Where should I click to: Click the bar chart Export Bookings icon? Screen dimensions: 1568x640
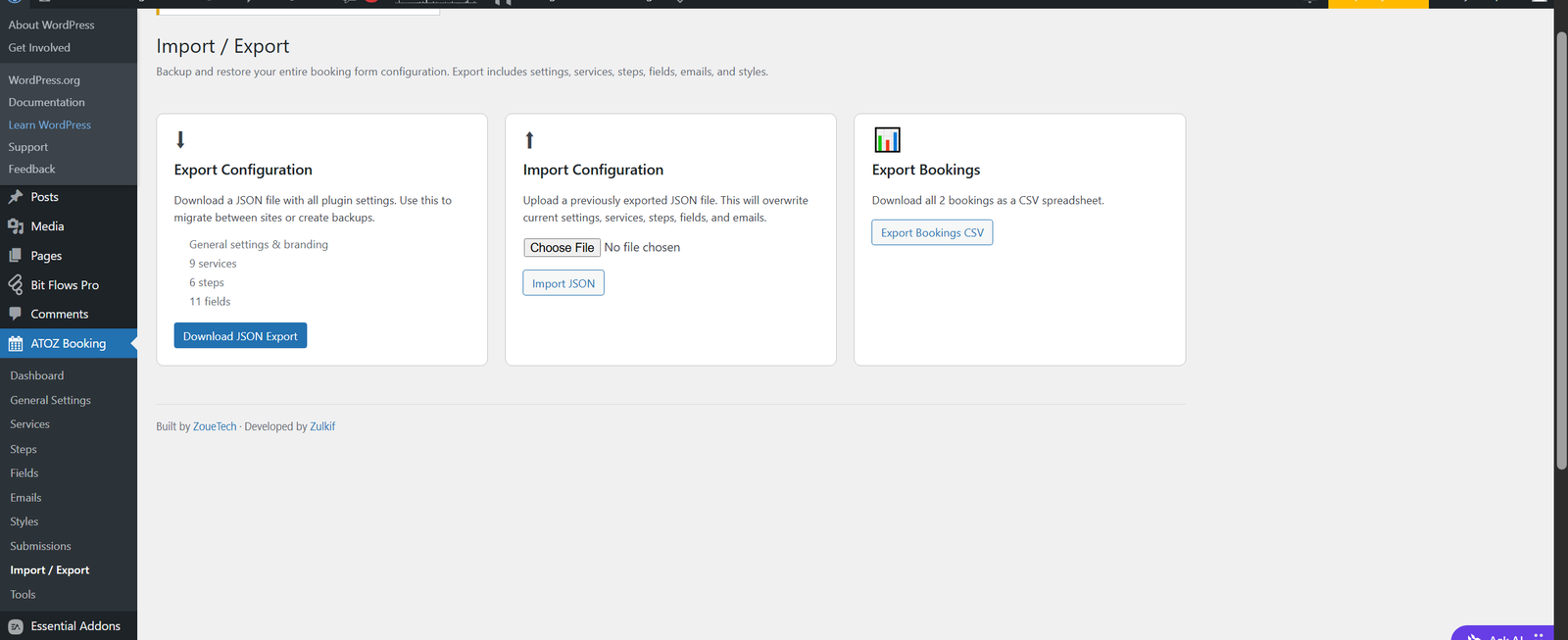(x=887, y=140)
